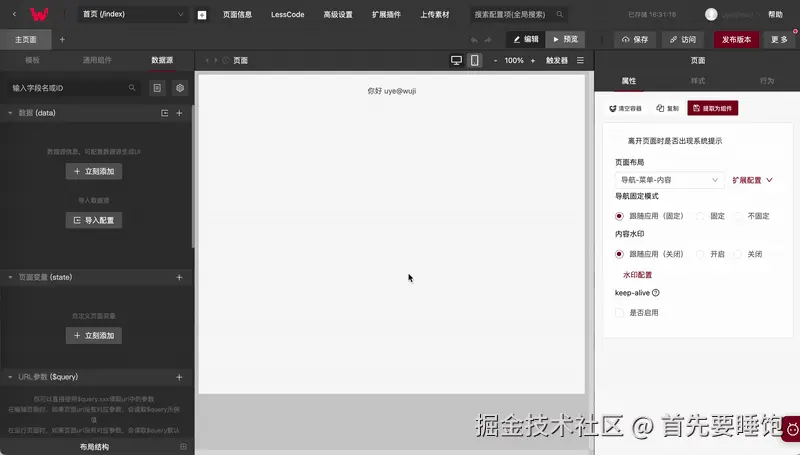800x455 pixels.
Task: Click the document icon beside field search
Action: [157, 88]
